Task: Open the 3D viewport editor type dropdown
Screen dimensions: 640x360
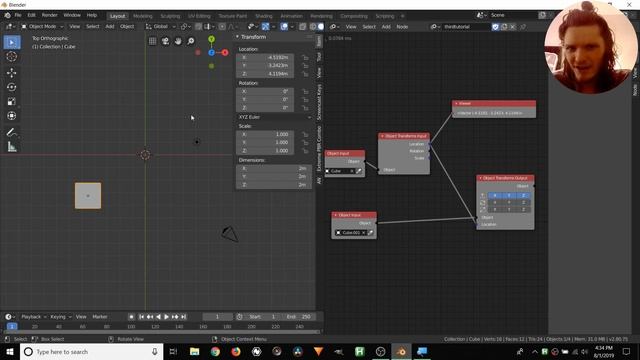Action: click(x=10, y=27)
